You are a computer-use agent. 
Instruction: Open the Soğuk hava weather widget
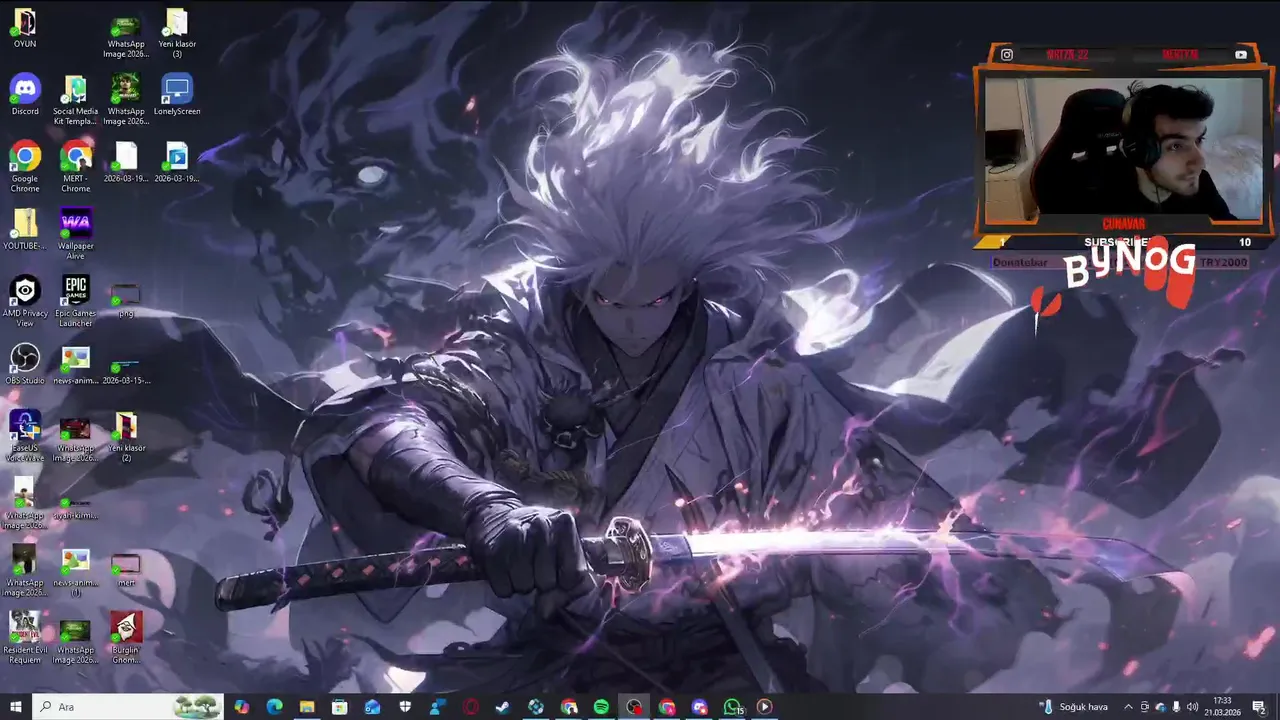coord(1074,707)
